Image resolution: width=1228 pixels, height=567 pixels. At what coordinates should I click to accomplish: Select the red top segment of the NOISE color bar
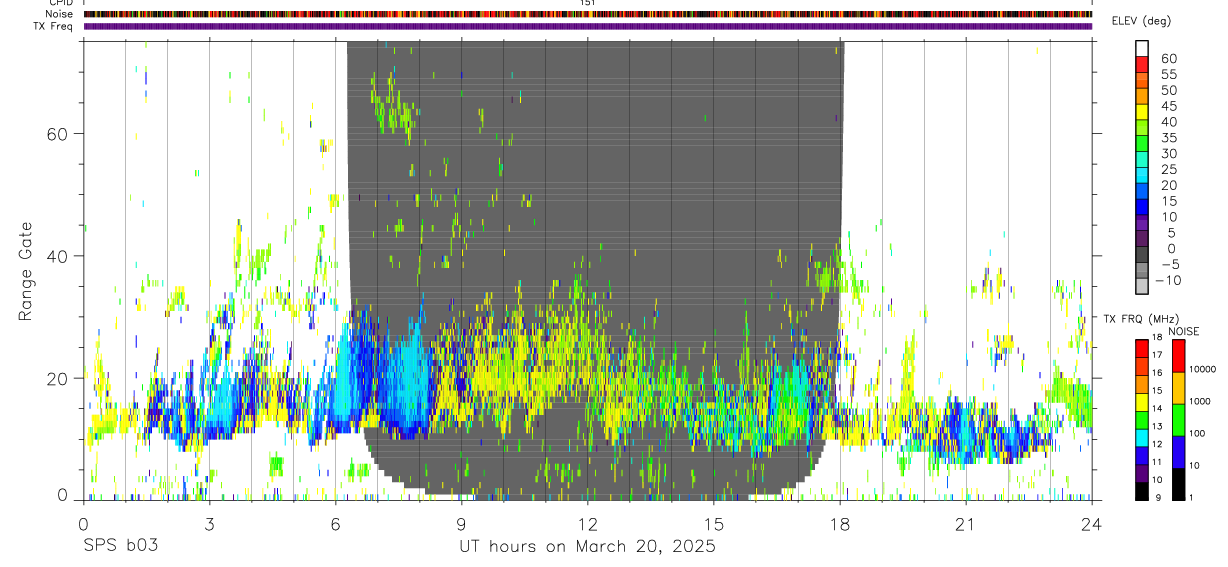(x=1178, y=356)
